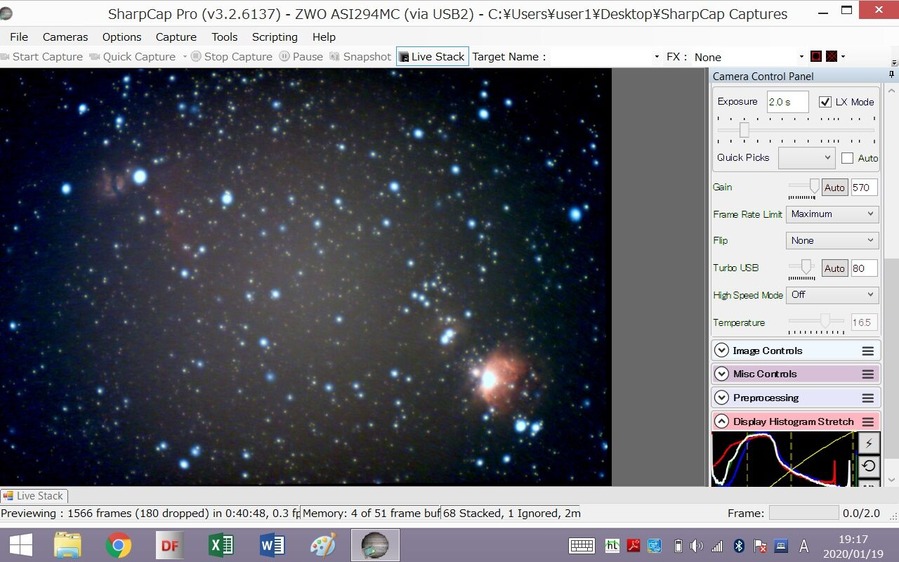The height and width of the screenshot is (562, 899).
Task: Click the Exposure slider handle
Action: [x=744, y=130]
